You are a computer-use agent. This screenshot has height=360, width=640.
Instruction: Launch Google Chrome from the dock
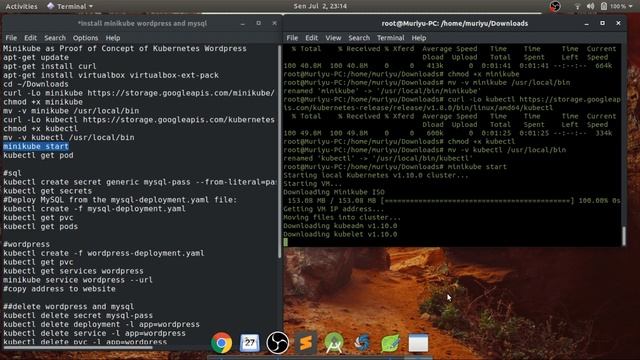click(x=222, y=343)
